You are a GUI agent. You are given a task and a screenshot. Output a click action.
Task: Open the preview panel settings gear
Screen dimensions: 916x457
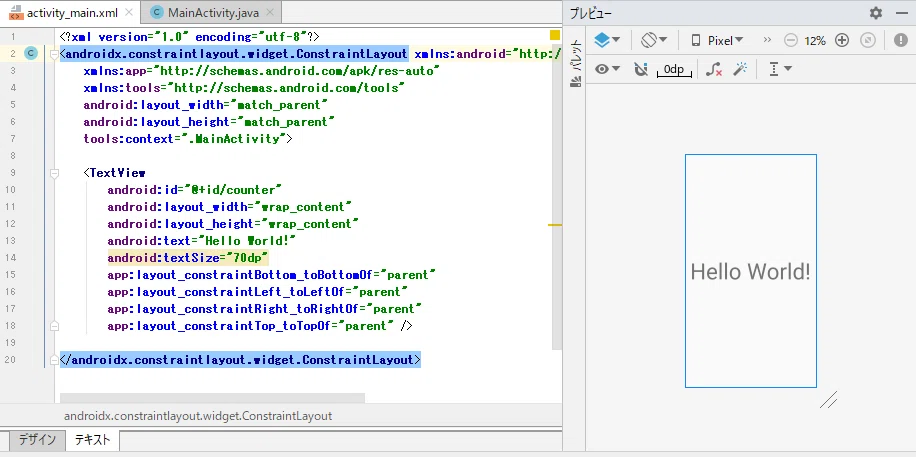[876, 13]
